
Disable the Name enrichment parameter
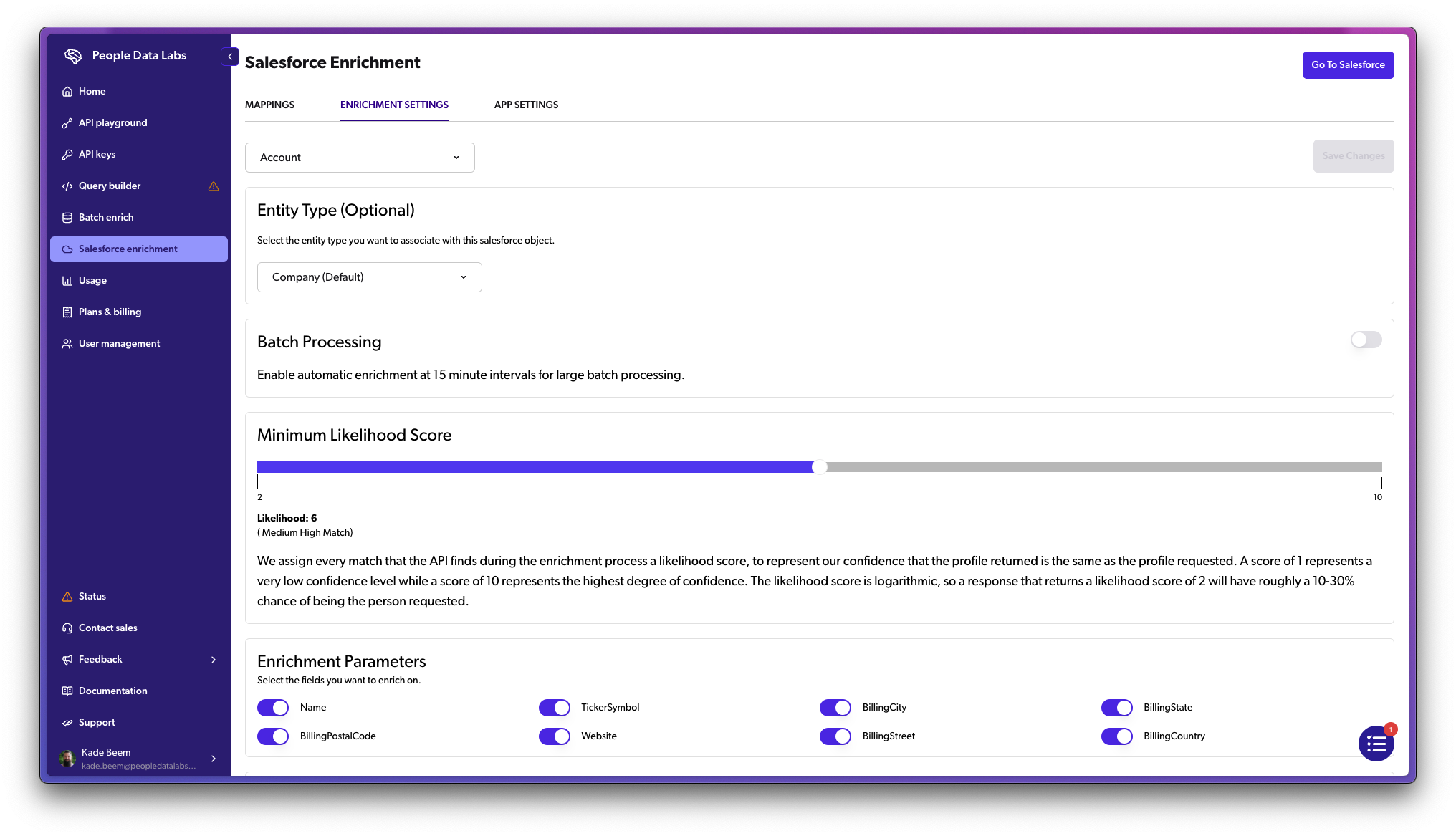point(273,707)
